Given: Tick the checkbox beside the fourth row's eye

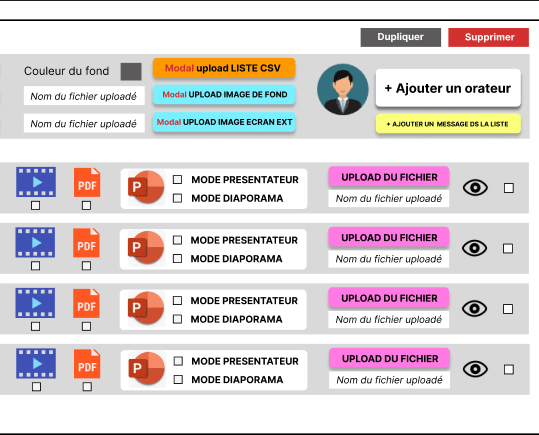Looking at the screenshot, I should (509, 370).
